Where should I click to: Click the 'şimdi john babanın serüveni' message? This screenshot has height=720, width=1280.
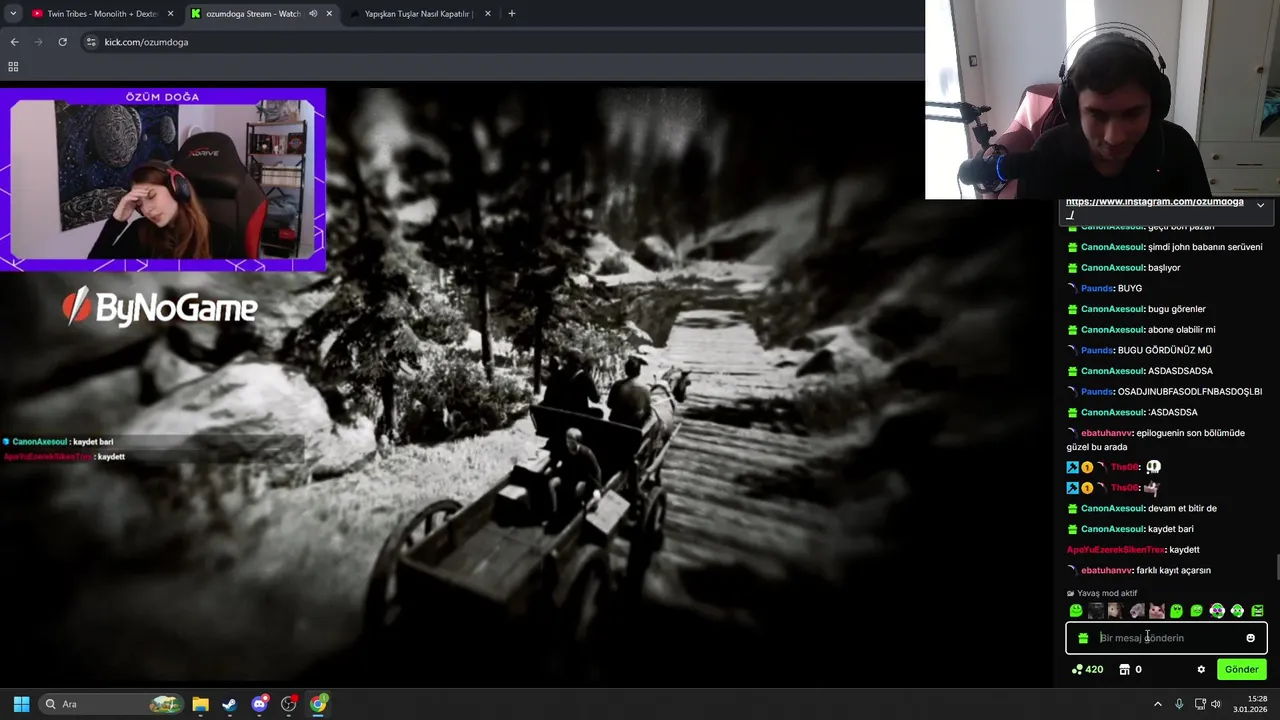pyautogui.click(x=1205, y=248)
